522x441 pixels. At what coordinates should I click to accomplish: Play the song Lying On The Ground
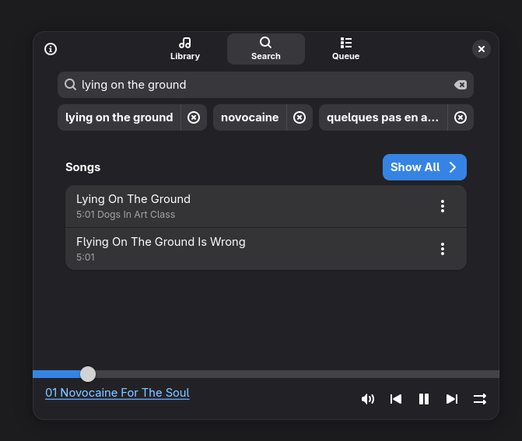click(x=266, y=206)
